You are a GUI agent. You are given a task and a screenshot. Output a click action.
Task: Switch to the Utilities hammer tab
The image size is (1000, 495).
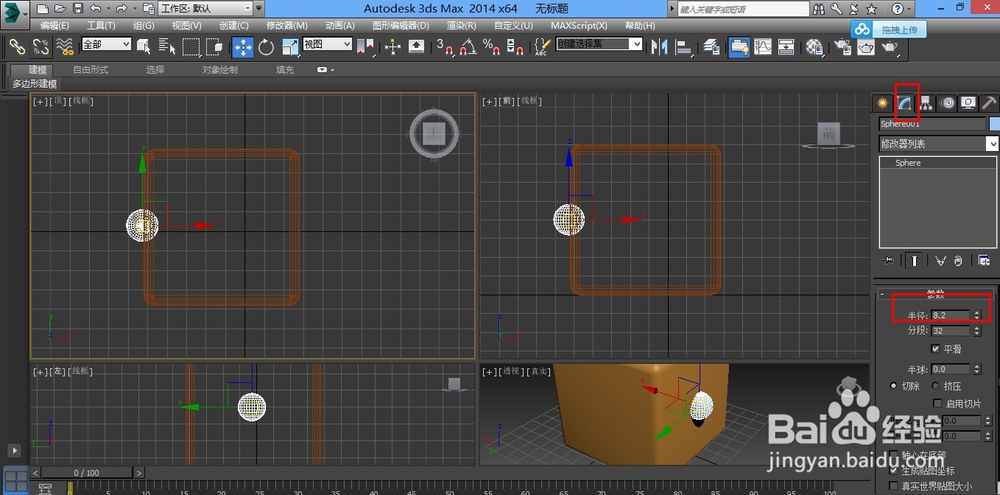(989, 103)
